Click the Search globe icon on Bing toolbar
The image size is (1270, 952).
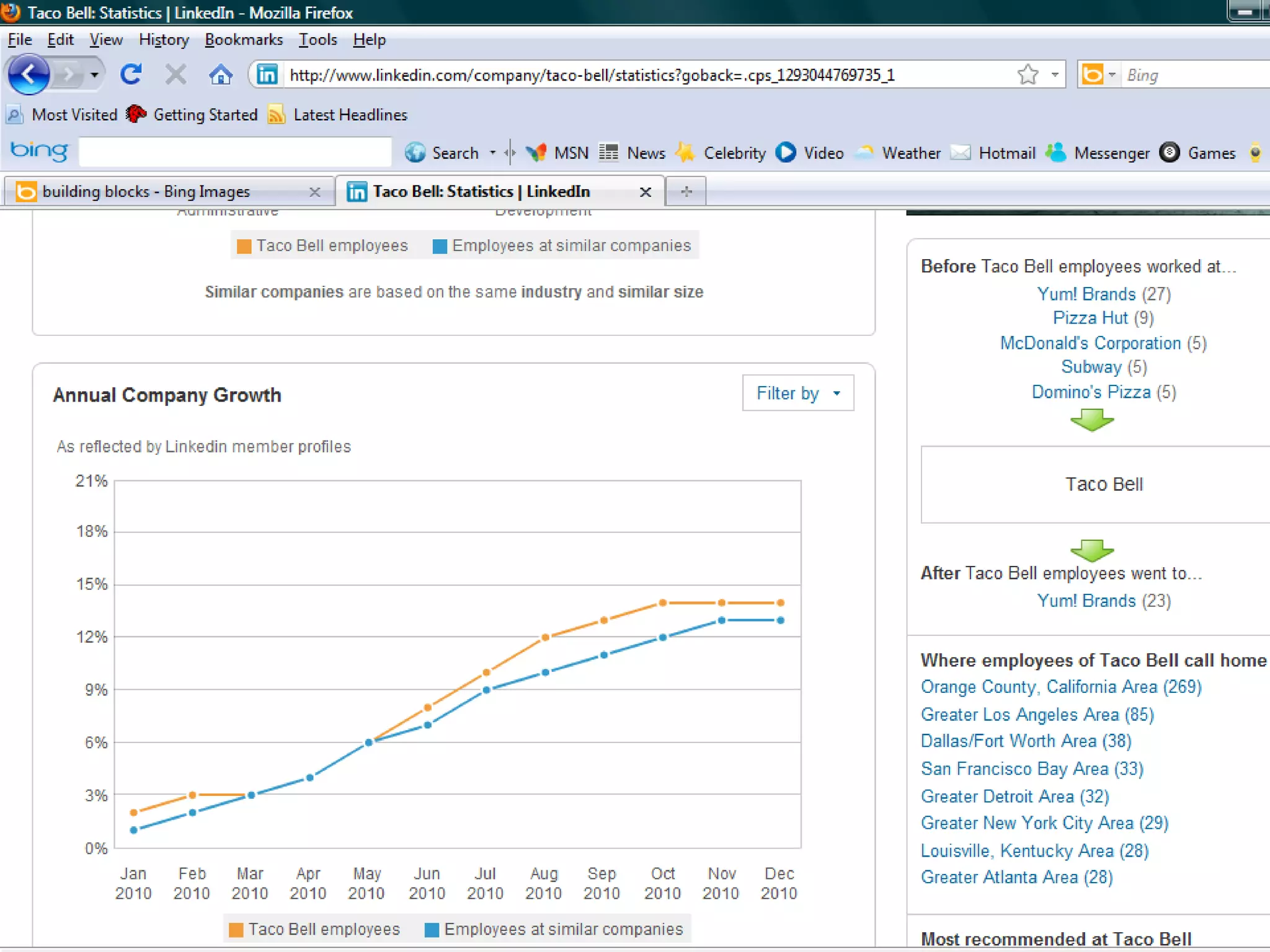415,152
